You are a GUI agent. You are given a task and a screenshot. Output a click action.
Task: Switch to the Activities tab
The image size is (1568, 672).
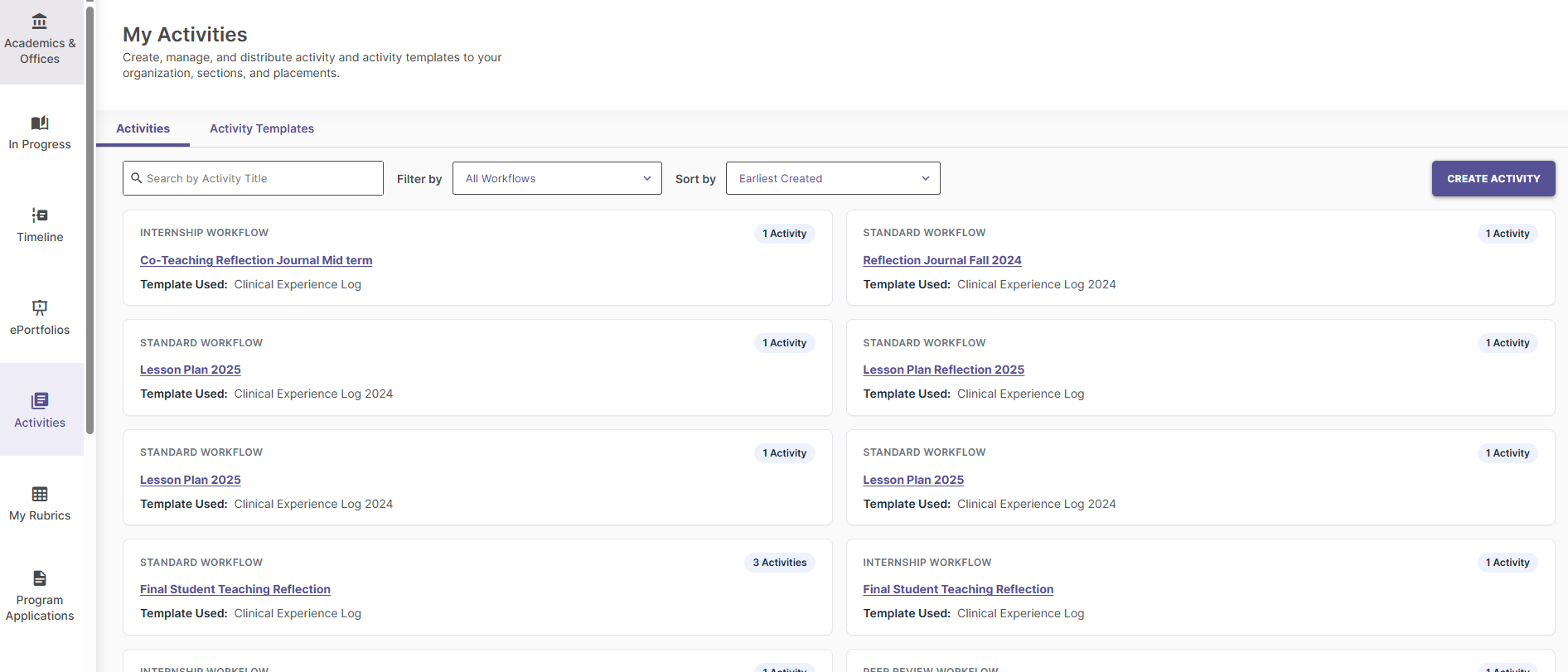143,128
